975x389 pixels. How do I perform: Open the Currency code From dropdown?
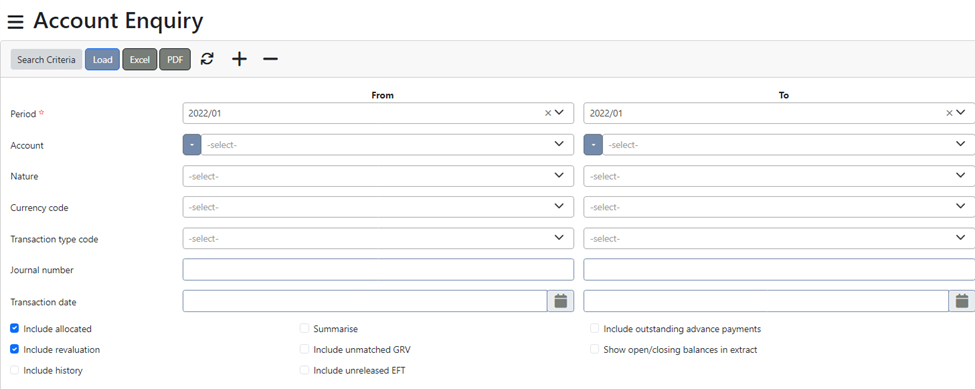click(x=378, y=207)
